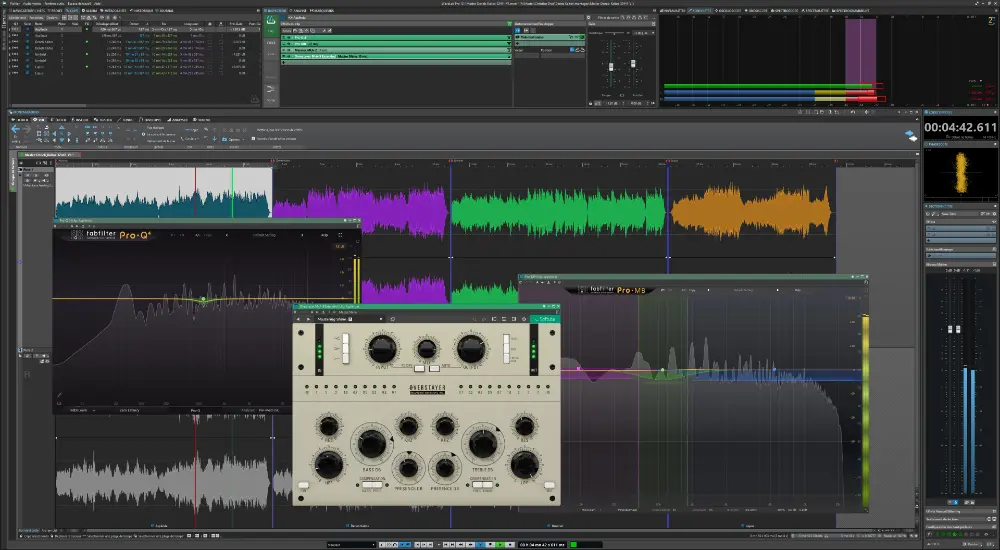Click the large blue back arrow in the ribbon
Image resolution: width=1000 pixels, height=550 pixels.
point(15,129)
